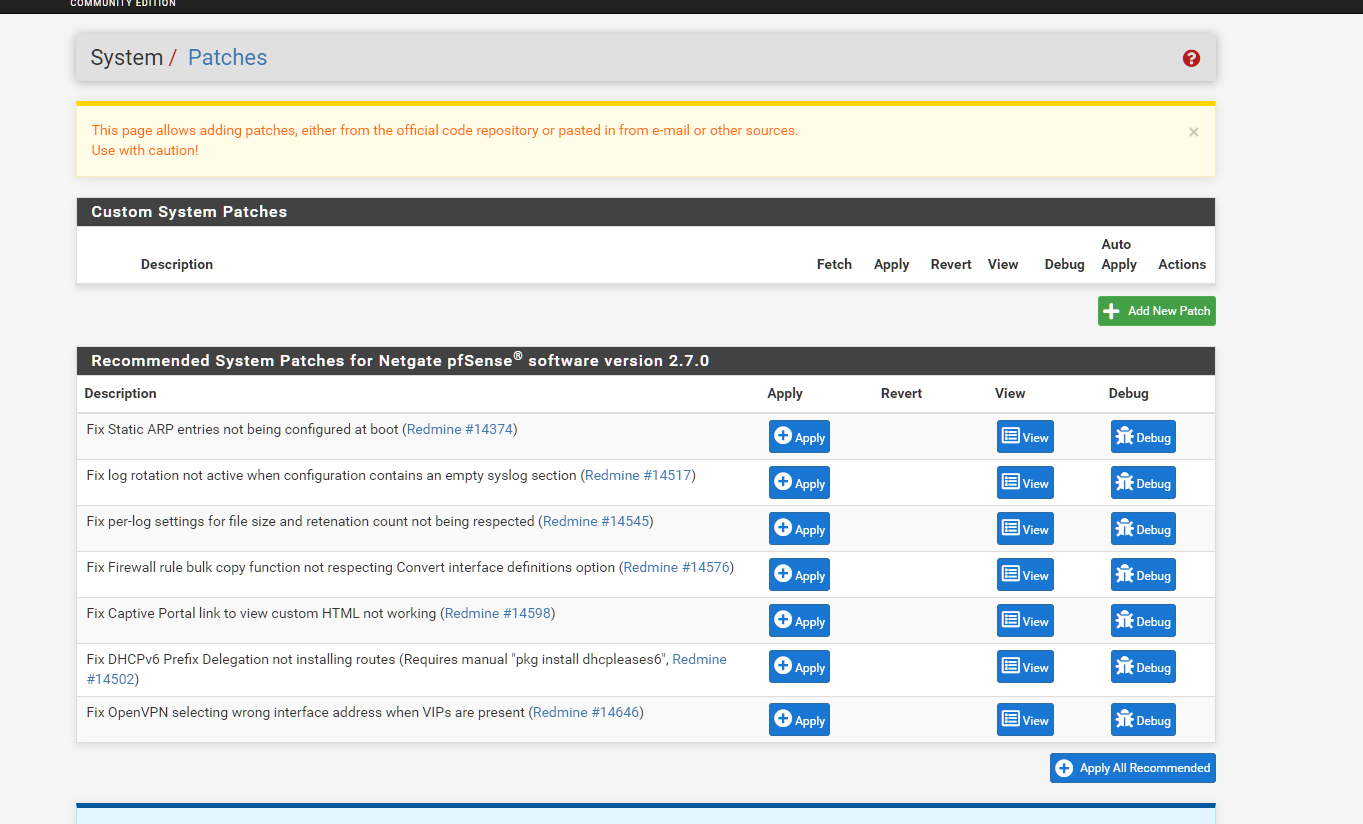
Task: Apply the DHCPv6 Prefix Delegation patch
Action: click(x=799, y=667)
